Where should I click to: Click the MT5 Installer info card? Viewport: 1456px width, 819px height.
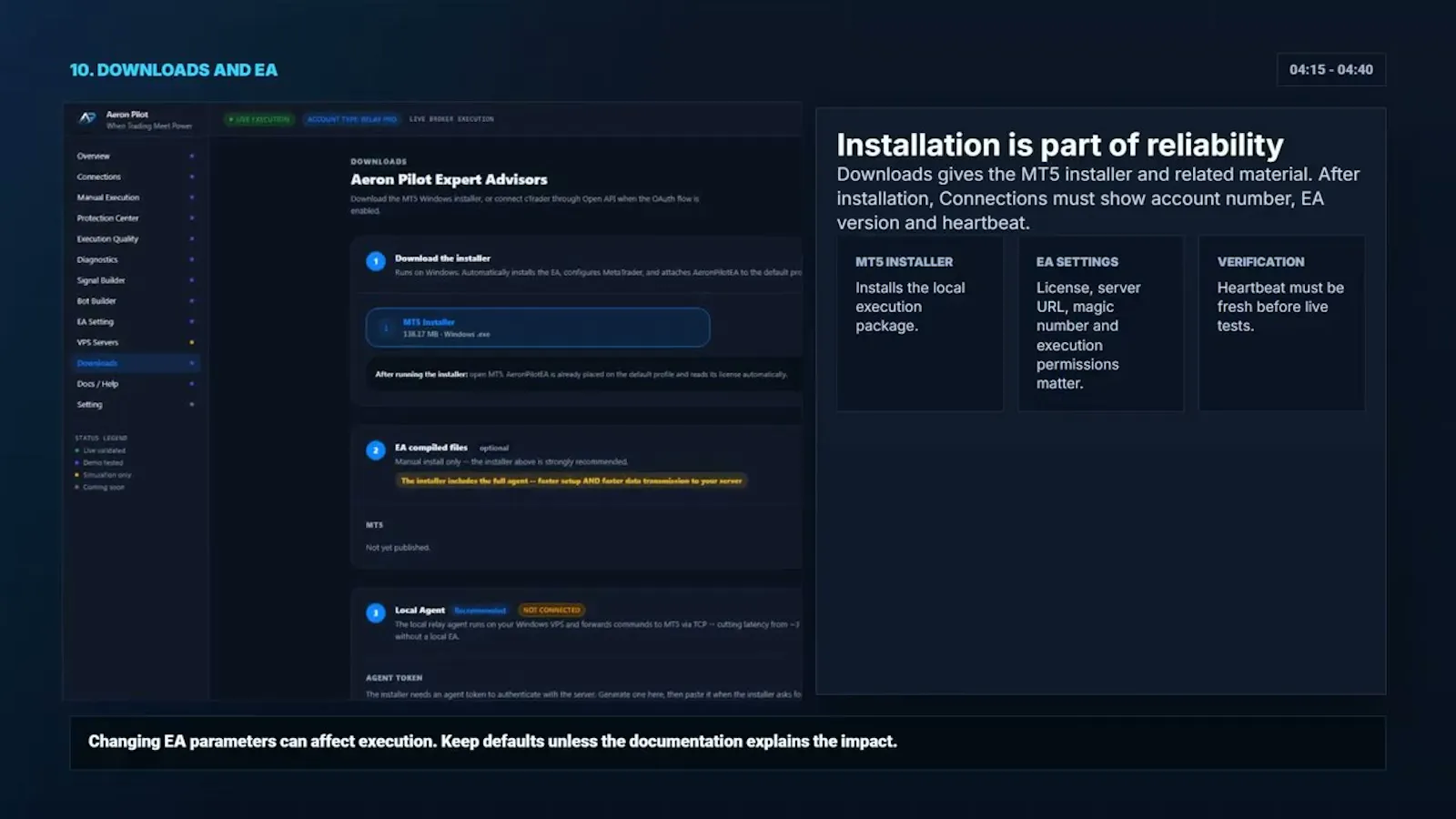[x=920, y=323]
